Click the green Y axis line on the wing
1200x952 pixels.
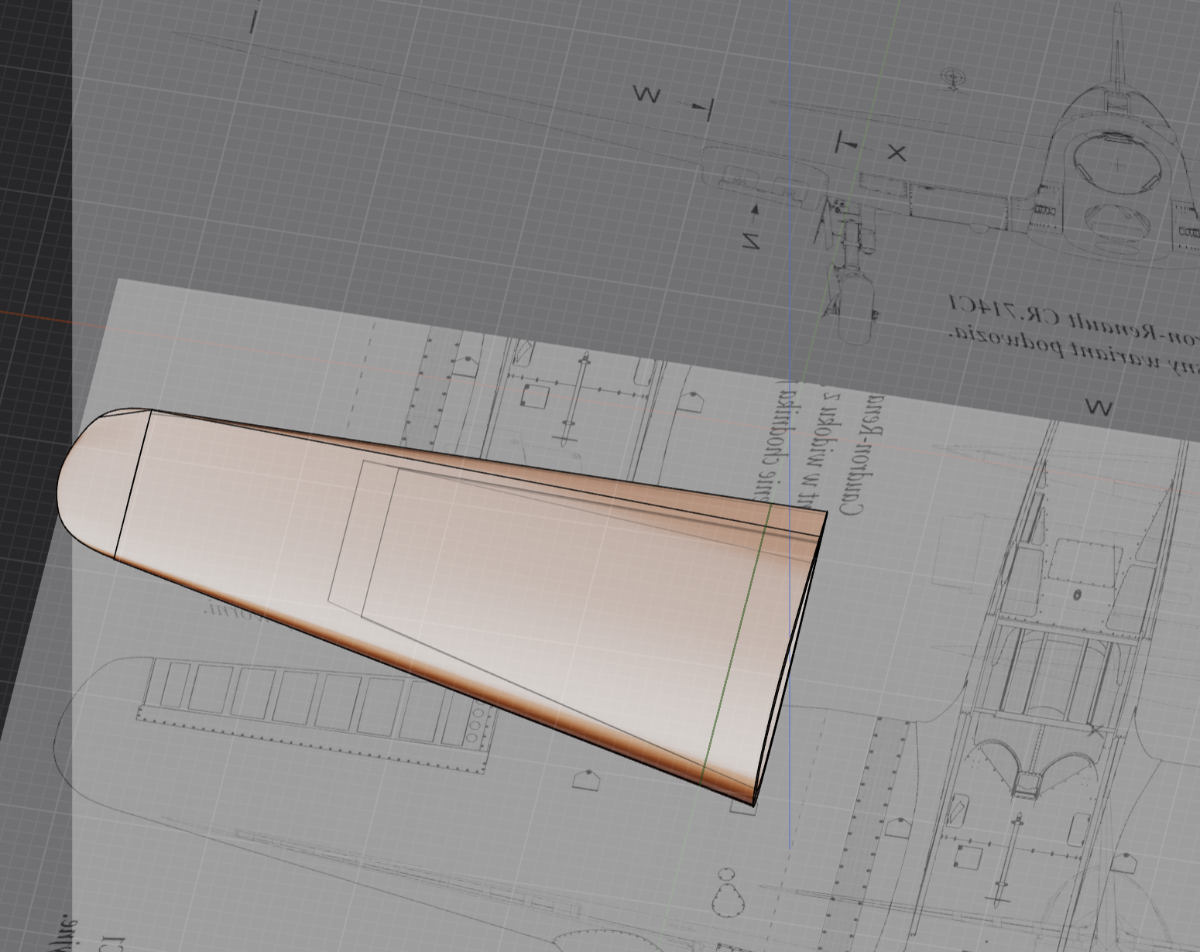735,640
